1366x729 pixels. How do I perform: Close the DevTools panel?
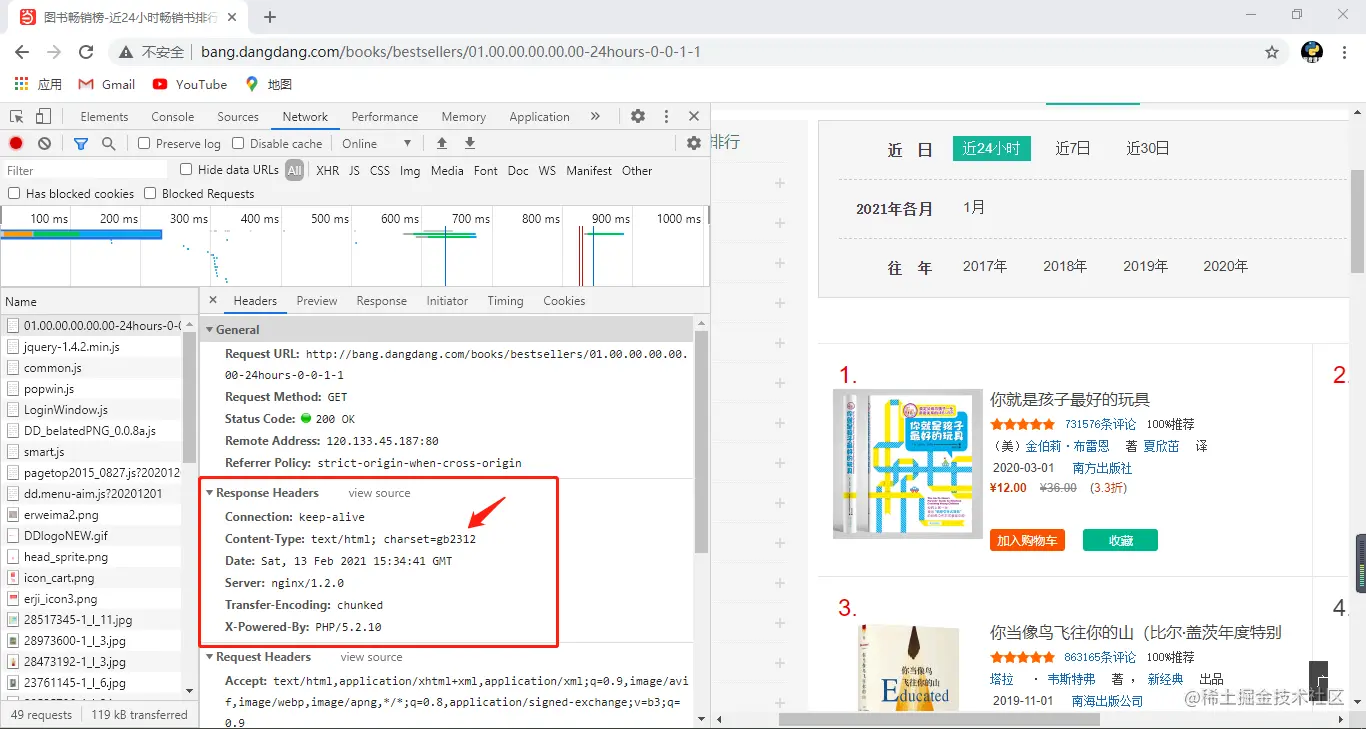click(693, 116)
